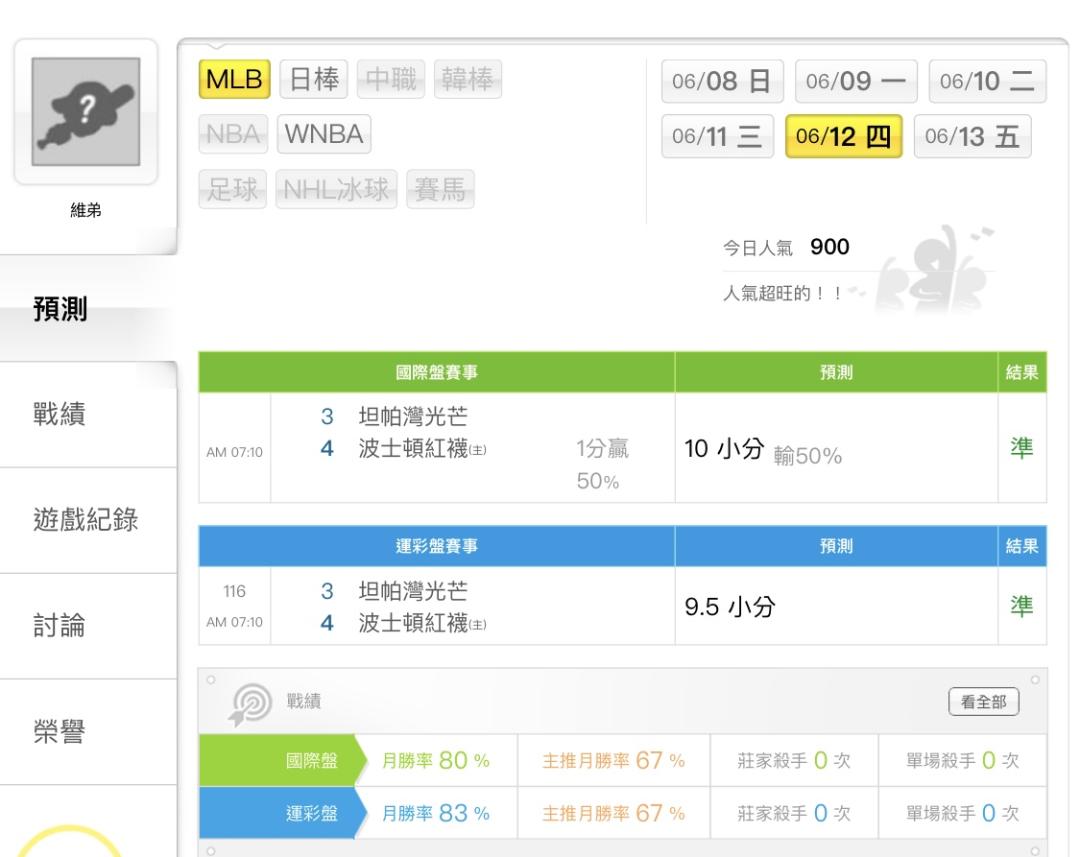Click 單場殺手 0 次 in 運彩盤 row
Image resolution: width=1080 pixels, height=857 pixels.
click(962, 813)
